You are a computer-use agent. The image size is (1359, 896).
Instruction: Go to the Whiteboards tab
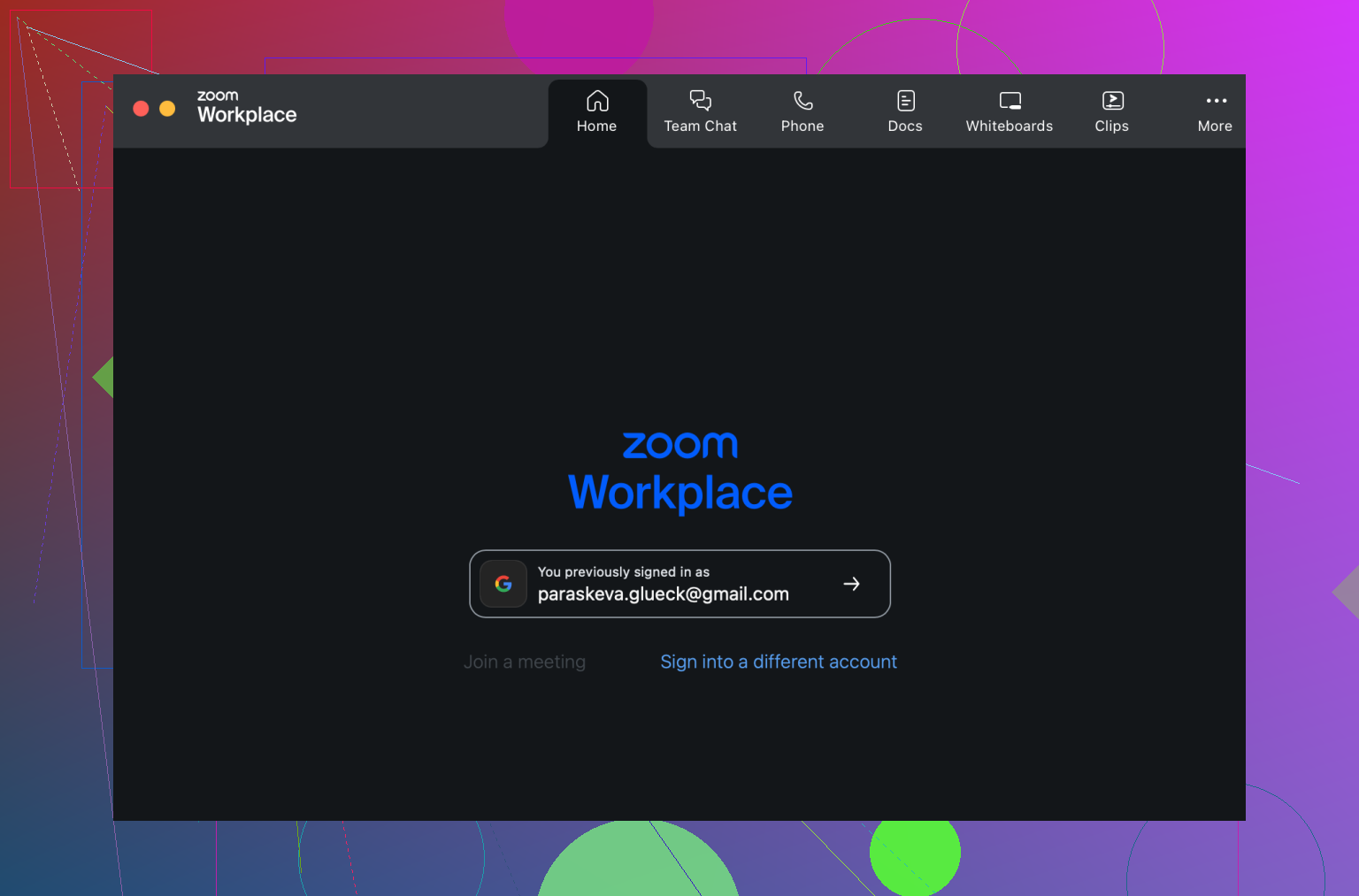tap(1010, 112)
